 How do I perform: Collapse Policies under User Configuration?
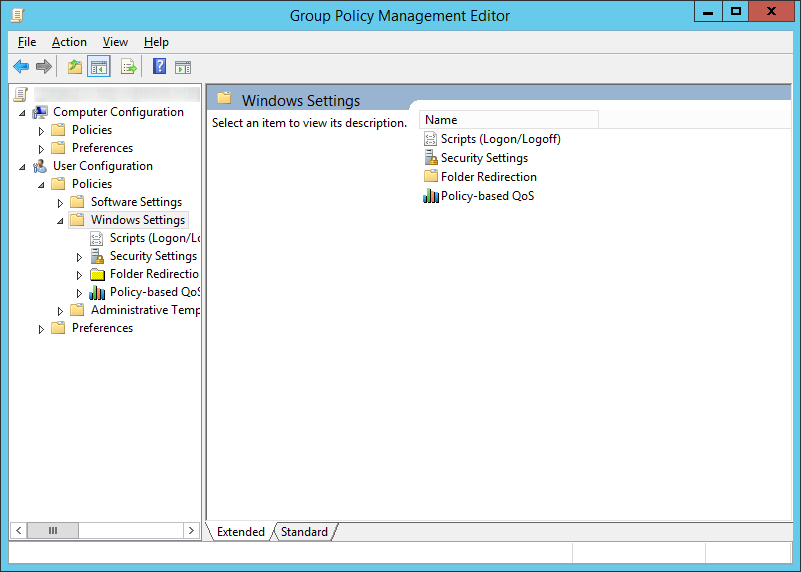41,185
